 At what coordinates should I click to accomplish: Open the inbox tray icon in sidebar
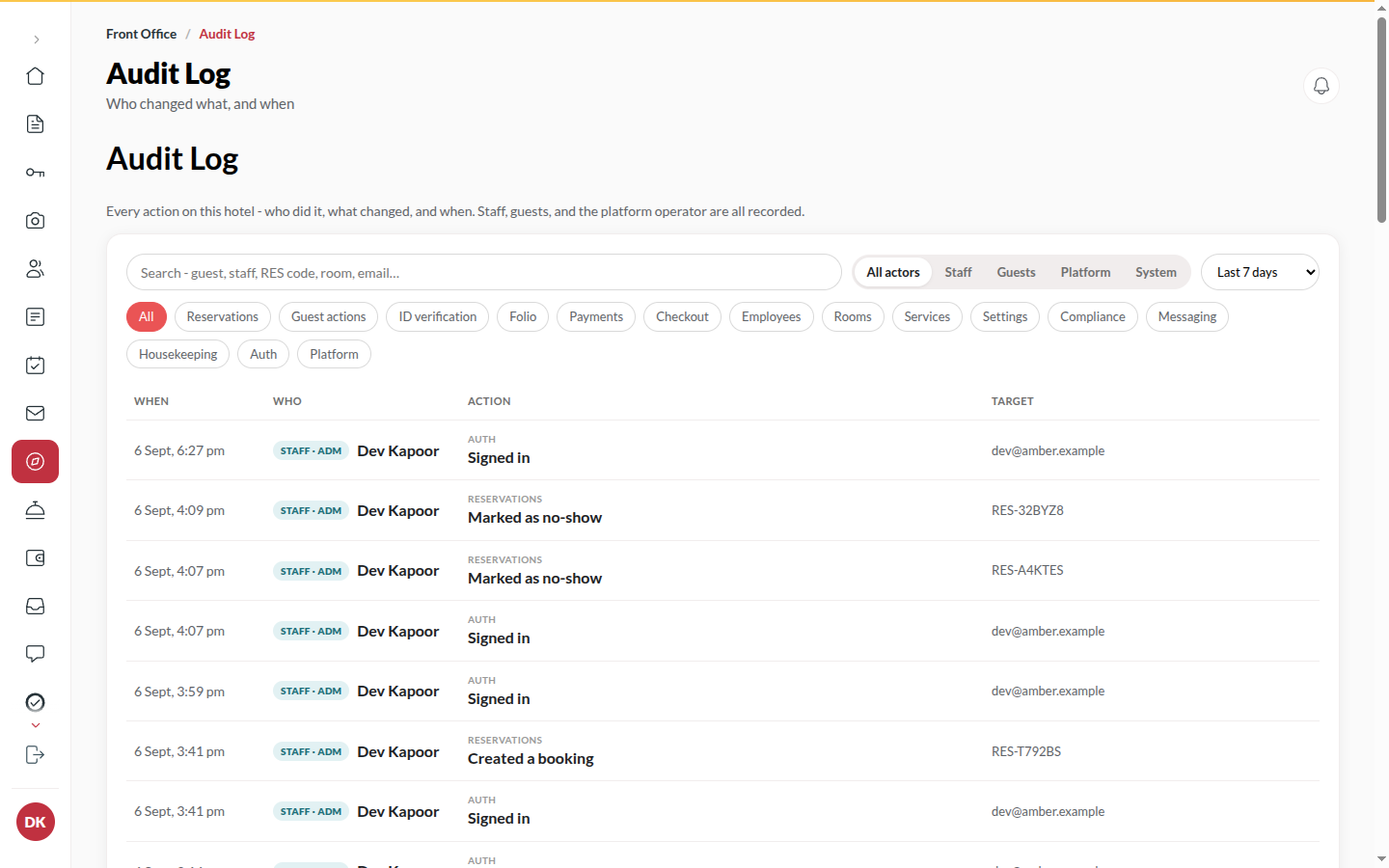pos(36,607)
